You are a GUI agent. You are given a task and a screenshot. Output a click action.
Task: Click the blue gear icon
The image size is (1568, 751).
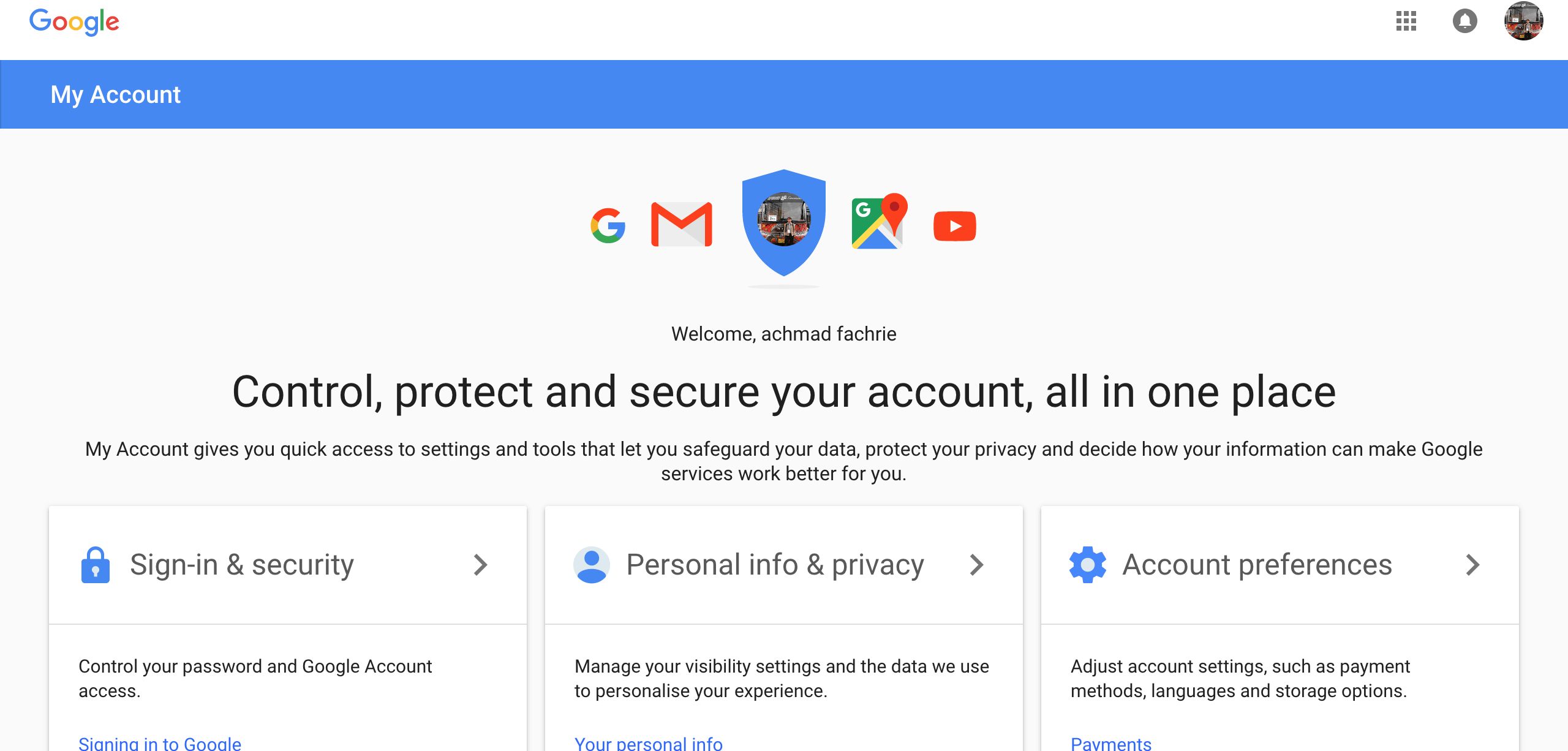pos(1088,565)
